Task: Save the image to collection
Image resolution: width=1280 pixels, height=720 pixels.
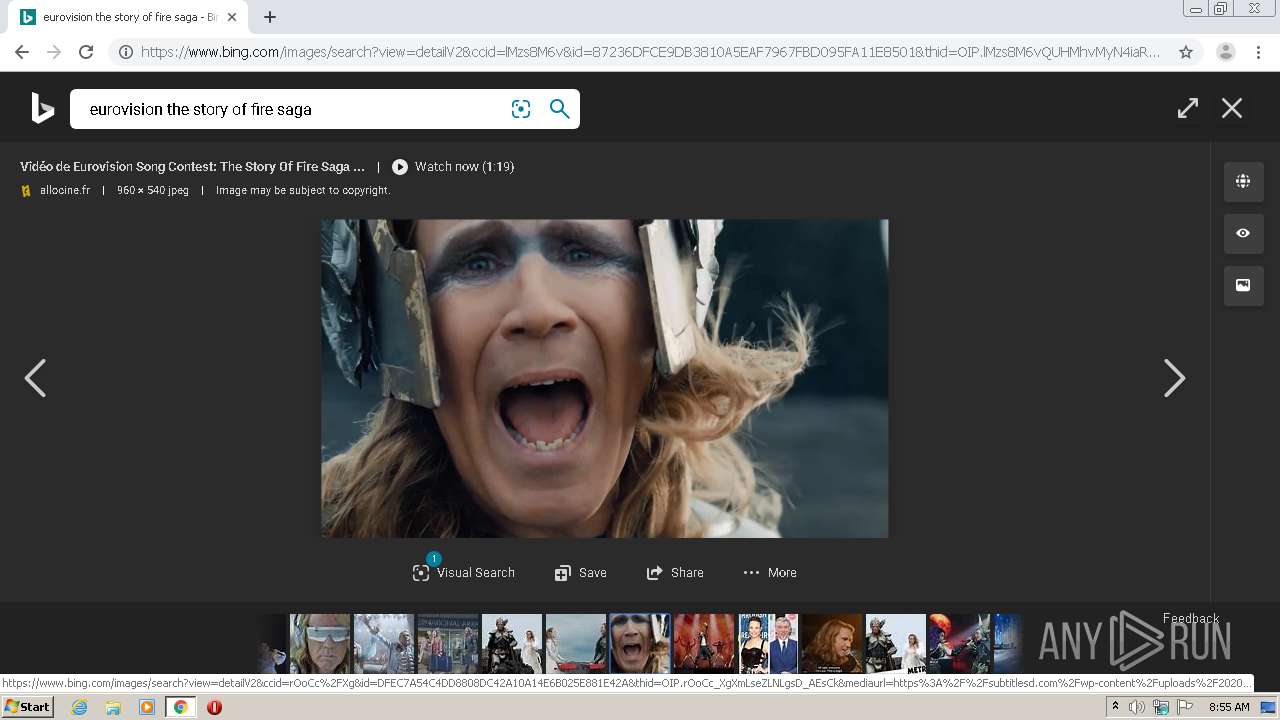Action: (x=581, y=573)
